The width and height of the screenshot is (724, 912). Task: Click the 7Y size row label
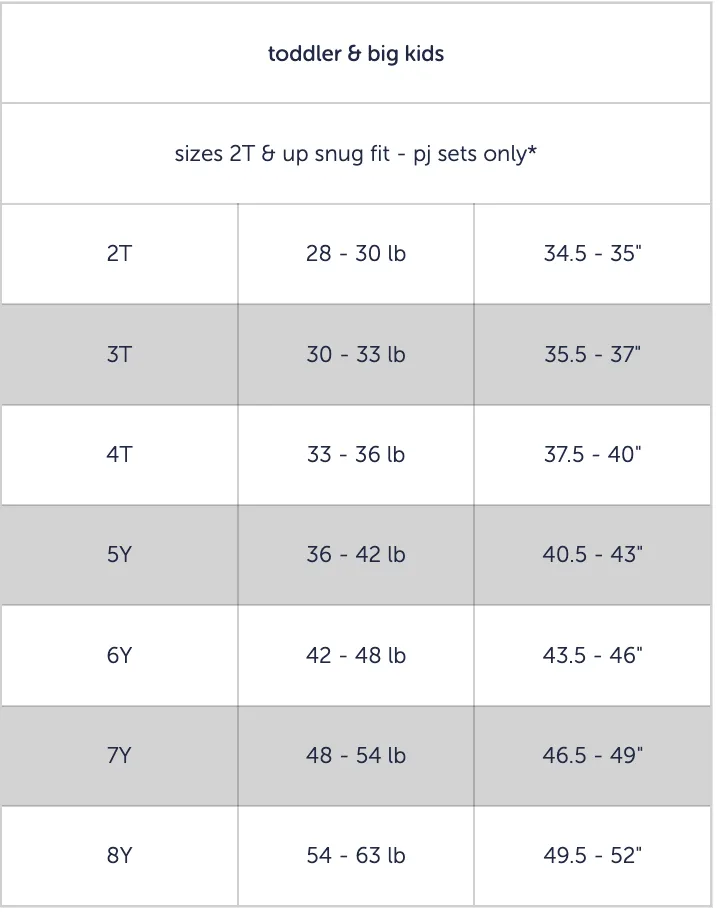[x=119, y=756]
